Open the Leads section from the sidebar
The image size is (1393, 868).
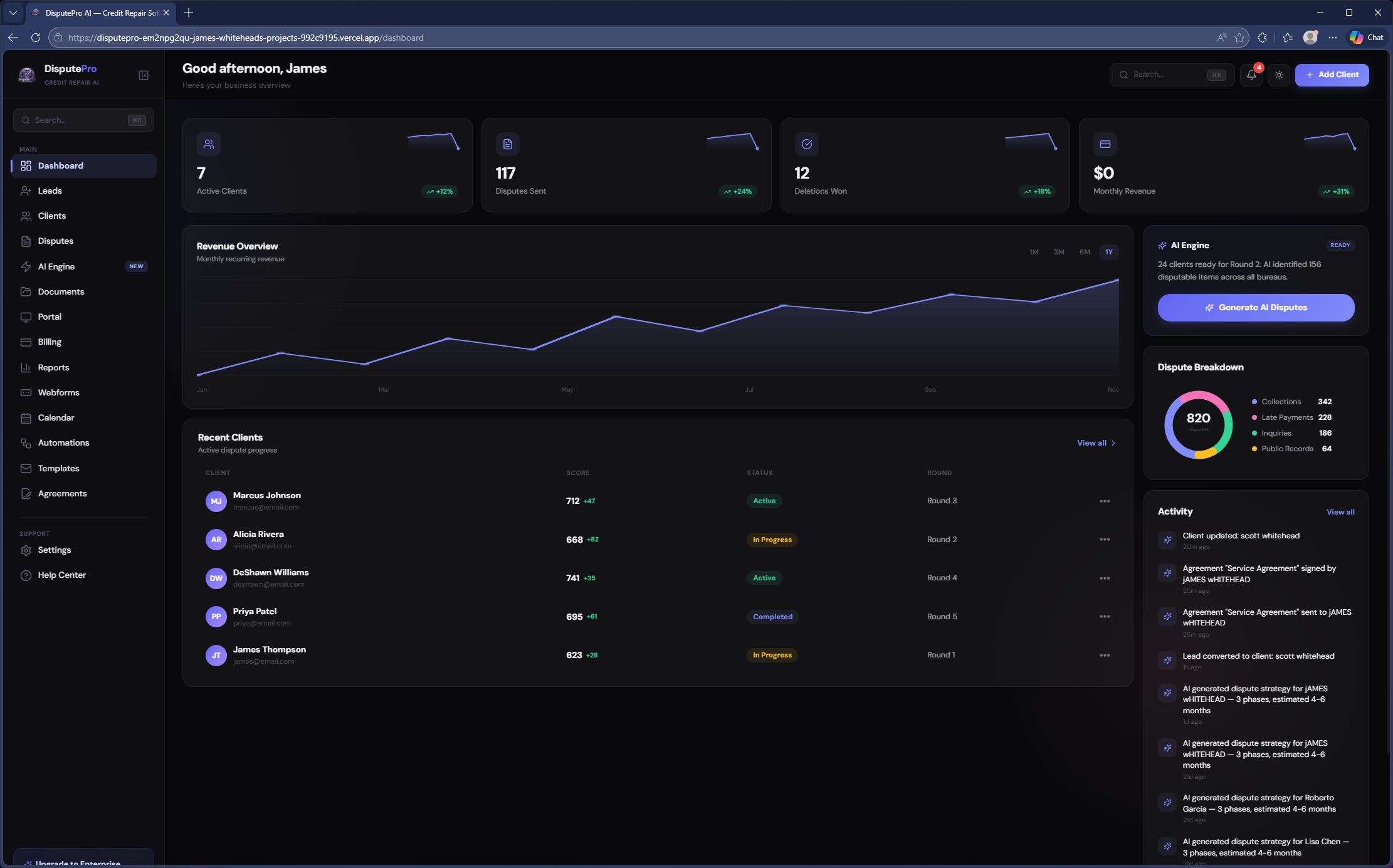[50, 191]
